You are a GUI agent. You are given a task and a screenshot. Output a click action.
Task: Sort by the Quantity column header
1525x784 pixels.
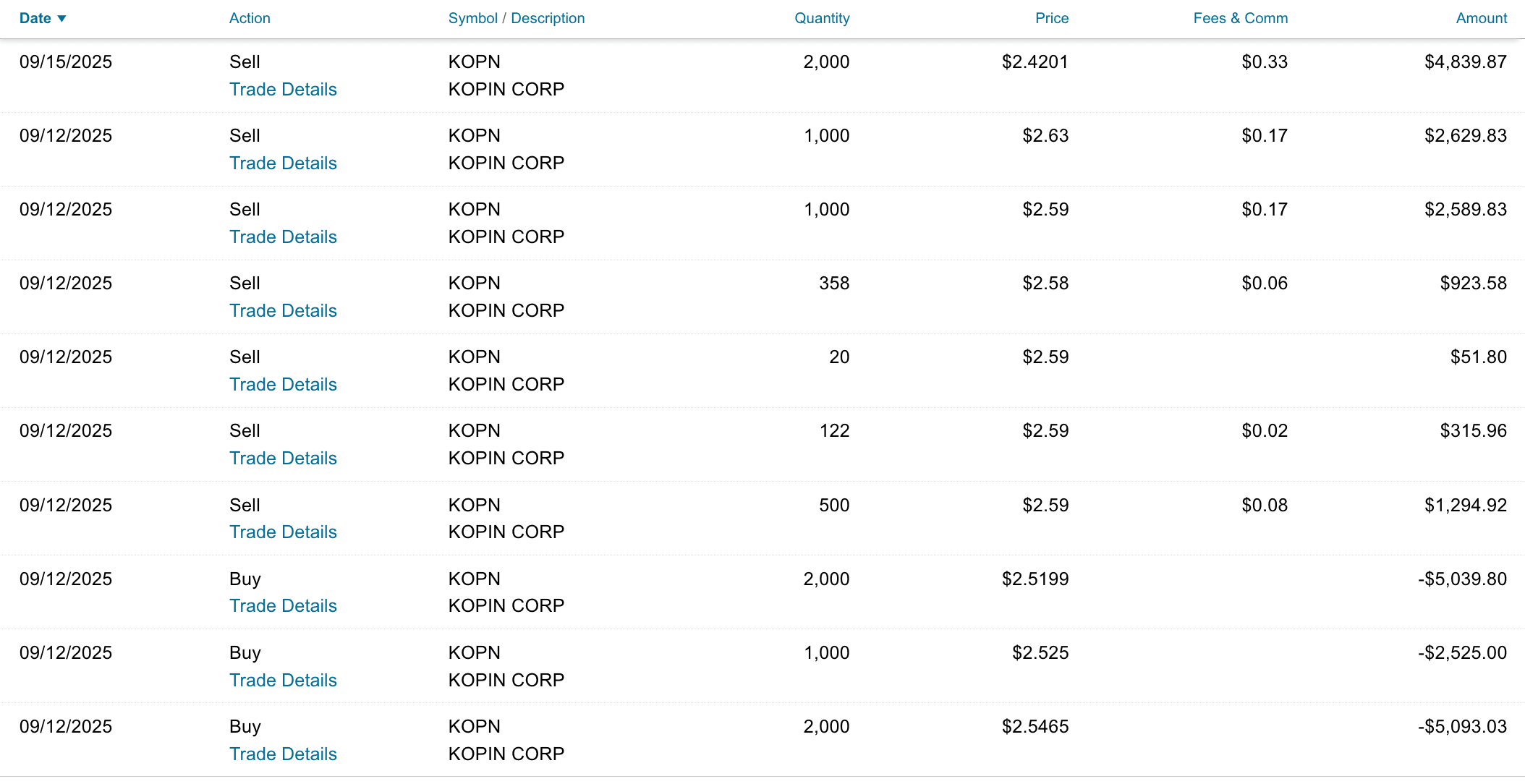[822, 19]
